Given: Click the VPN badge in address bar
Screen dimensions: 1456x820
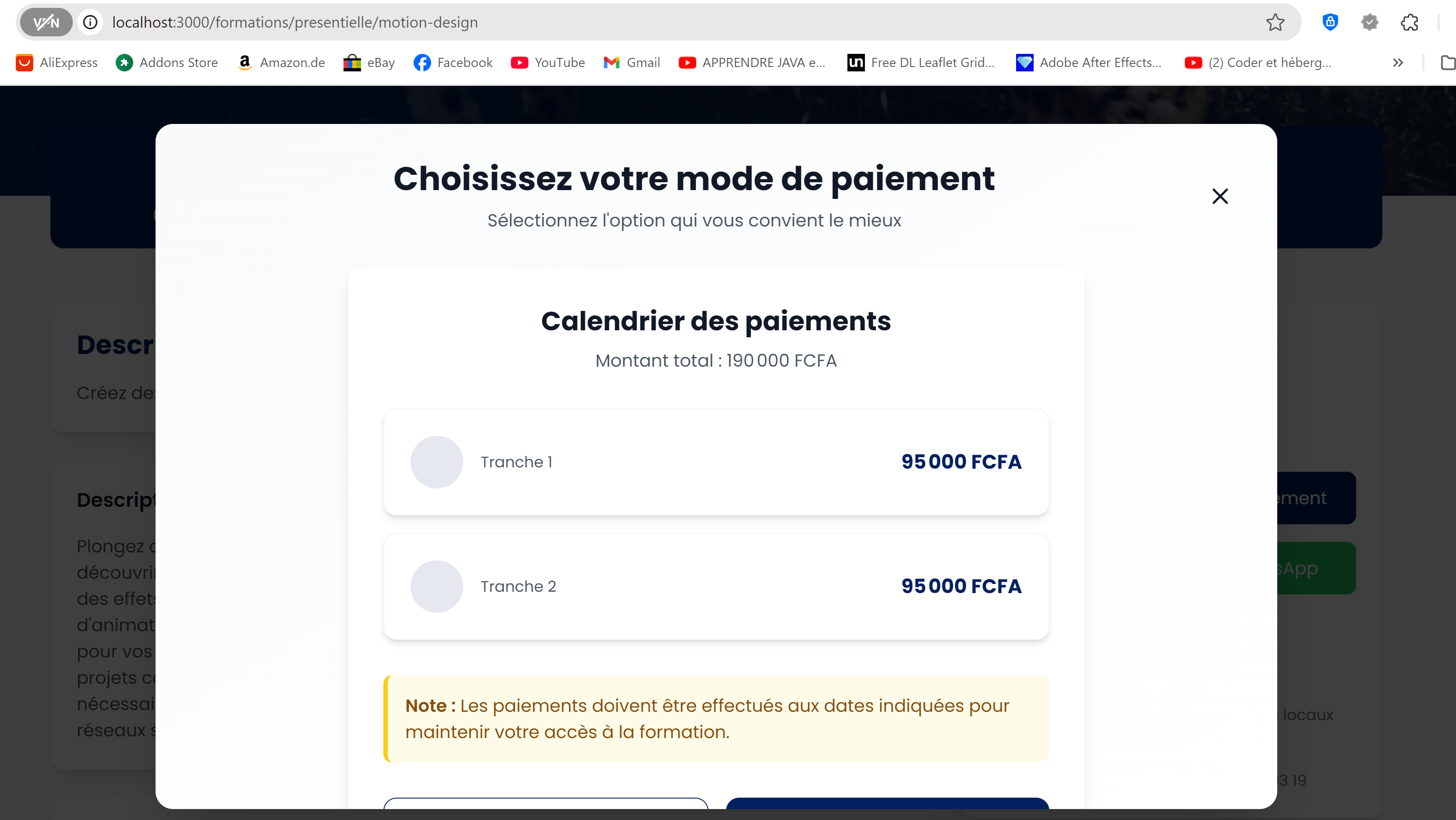Looking at the screenshot, I should (46, 22).
